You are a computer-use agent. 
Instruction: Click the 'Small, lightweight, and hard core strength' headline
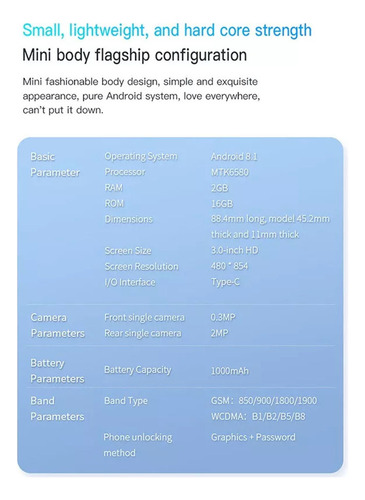167,31
